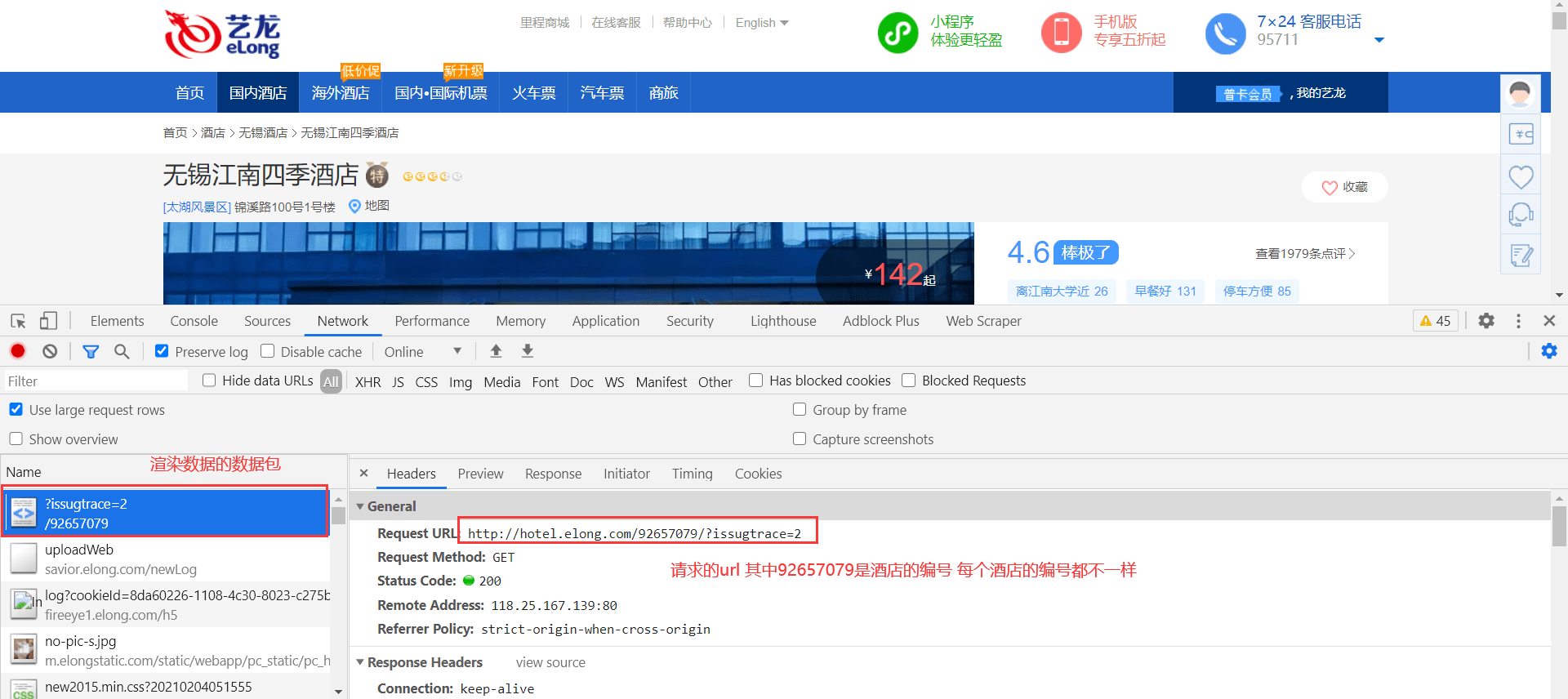This screenshot has height=699, width=1568.
Task: Select the uploadWeb request row
Action: click(x=167, y=559)
